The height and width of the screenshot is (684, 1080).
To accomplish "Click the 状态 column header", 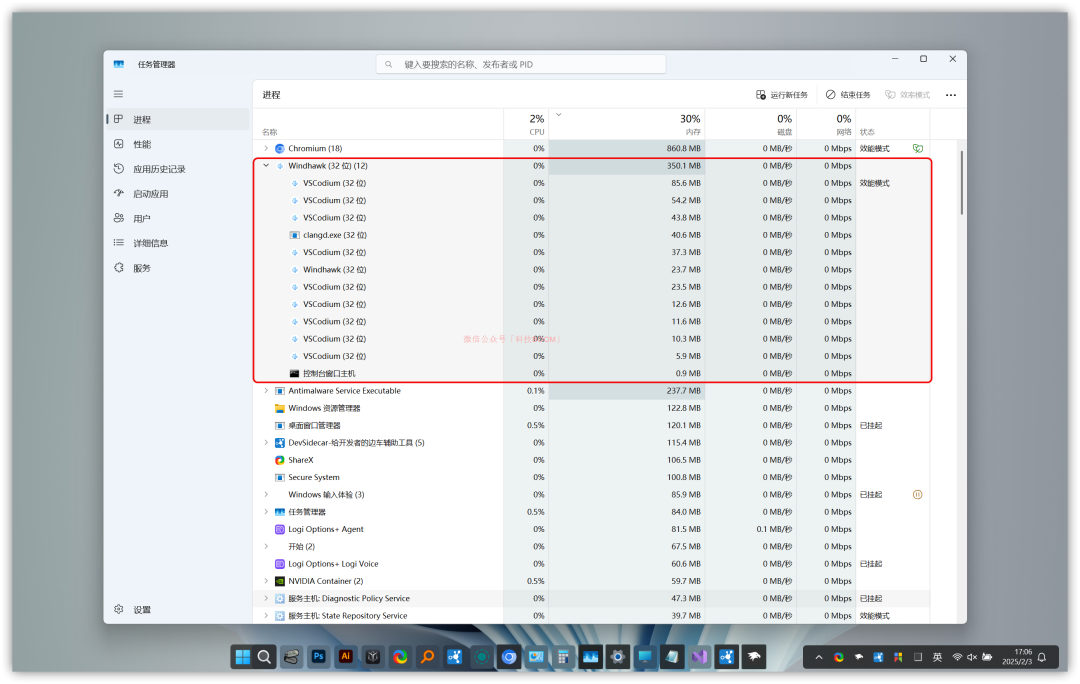I will click(893, 125).
